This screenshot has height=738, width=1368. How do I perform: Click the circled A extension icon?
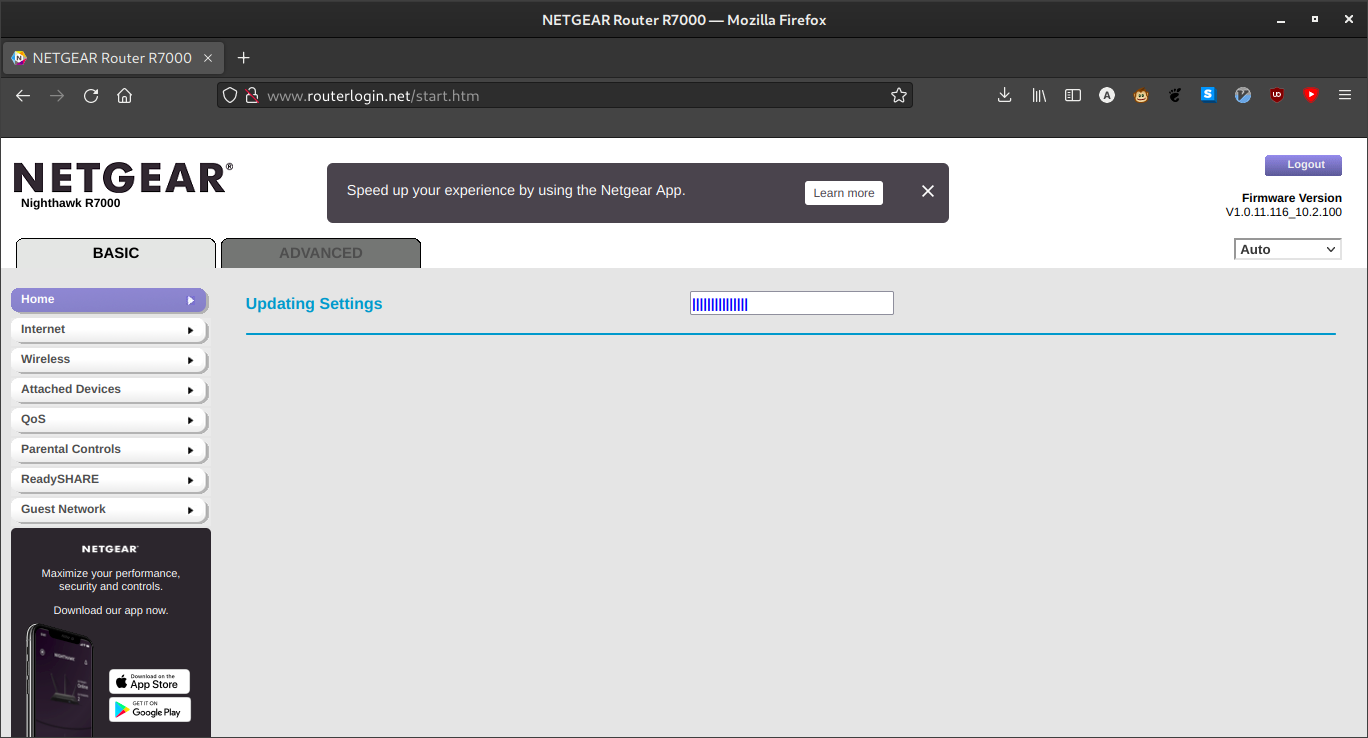tap(1107, 95)
